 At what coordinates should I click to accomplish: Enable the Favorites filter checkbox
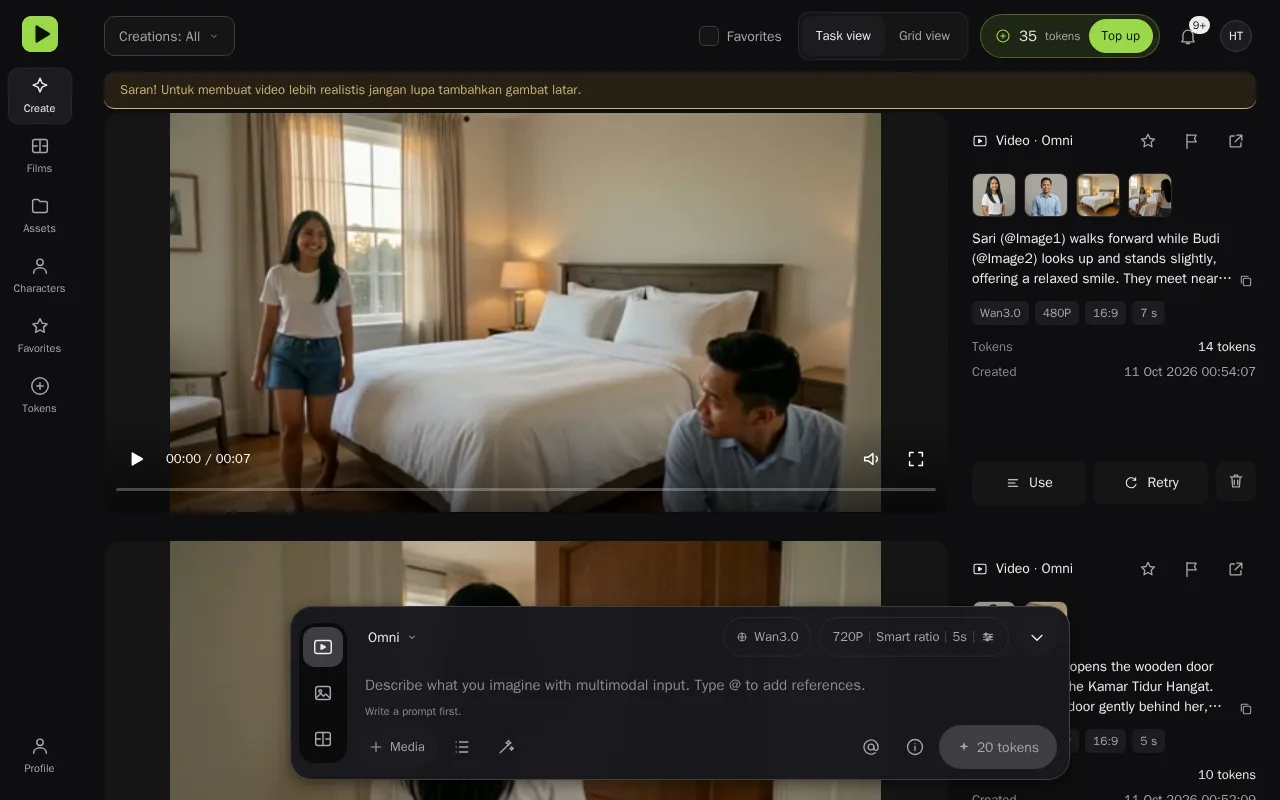tap(709, 36)
